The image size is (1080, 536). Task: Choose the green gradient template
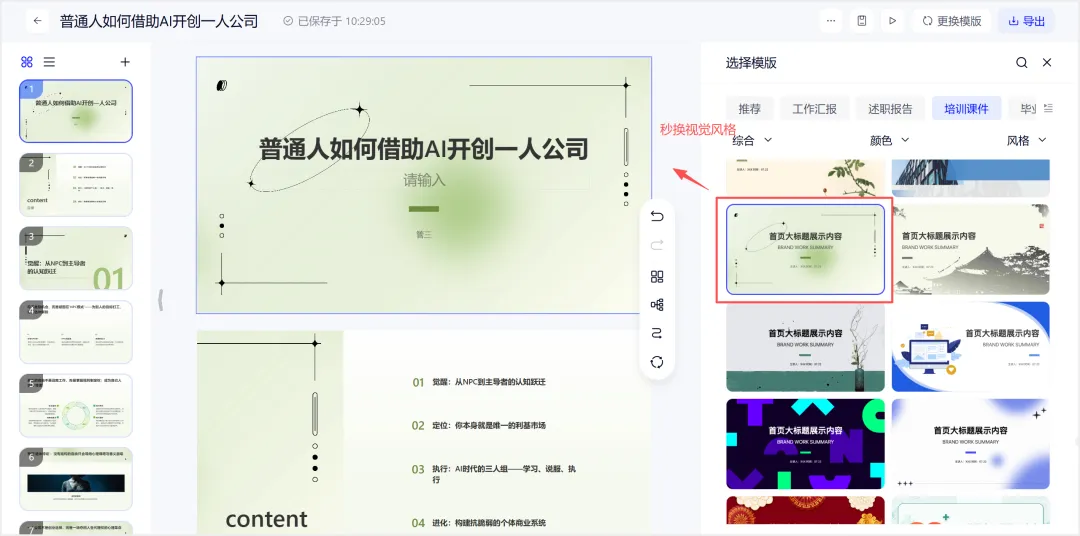(x=805, y=249)
